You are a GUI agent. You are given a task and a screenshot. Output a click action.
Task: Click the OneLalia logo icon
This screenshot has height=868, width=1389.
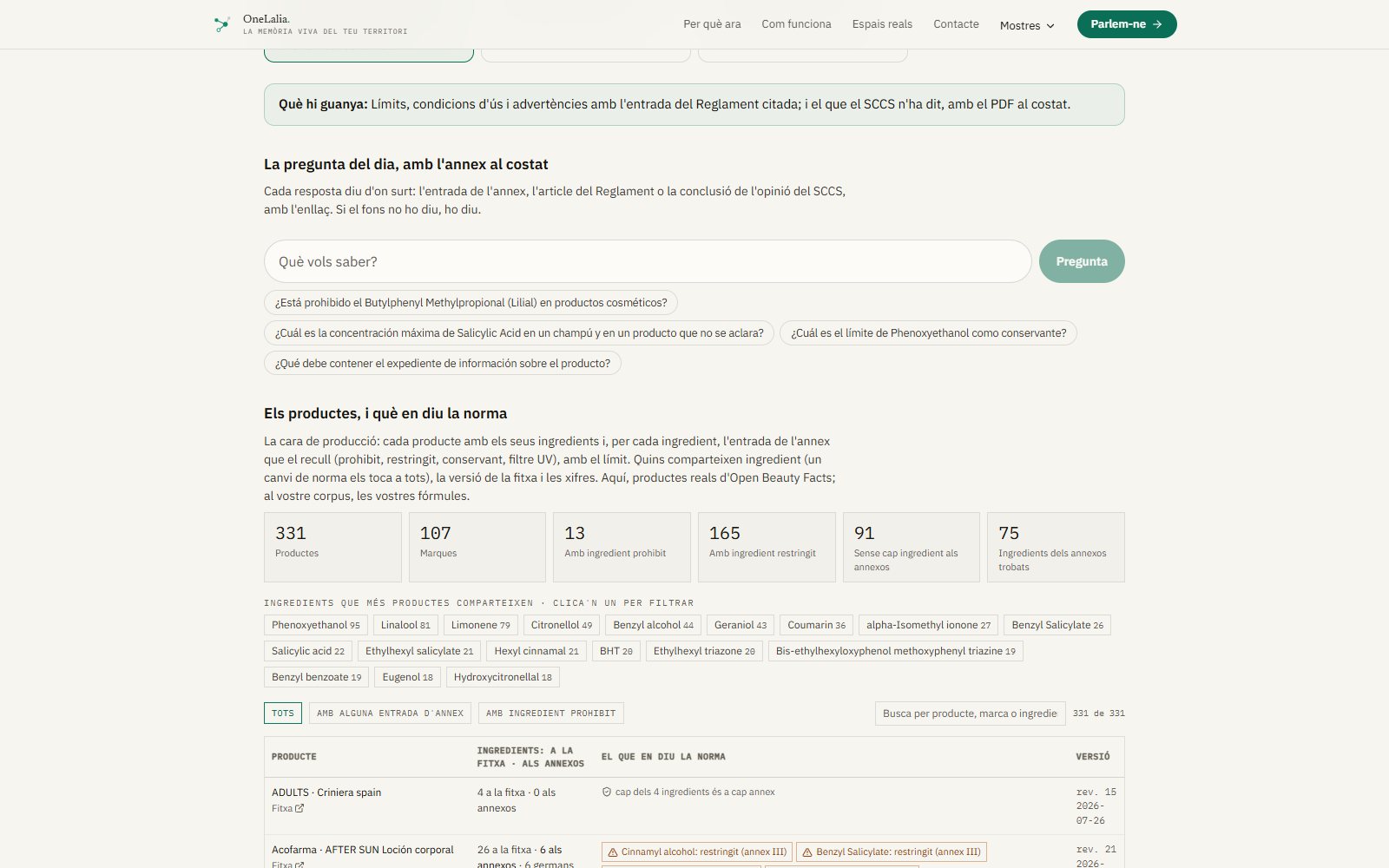coord(222,24)
